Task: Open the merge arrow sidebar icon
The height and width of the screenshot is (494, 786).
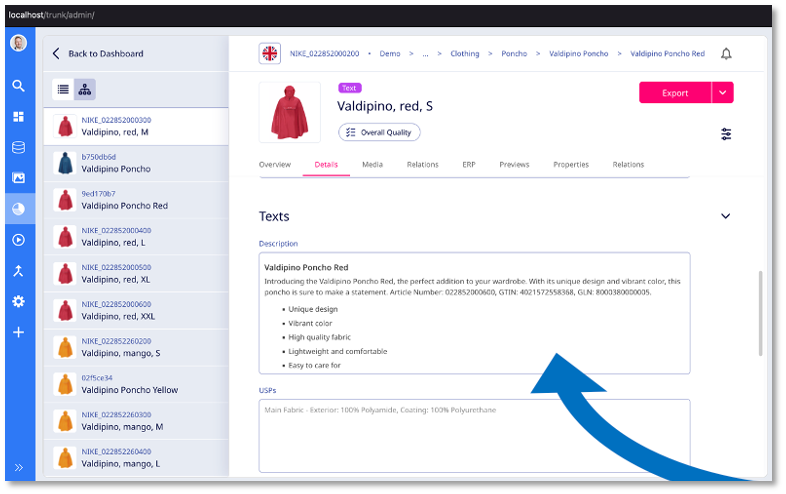Action: click(19, 271)
